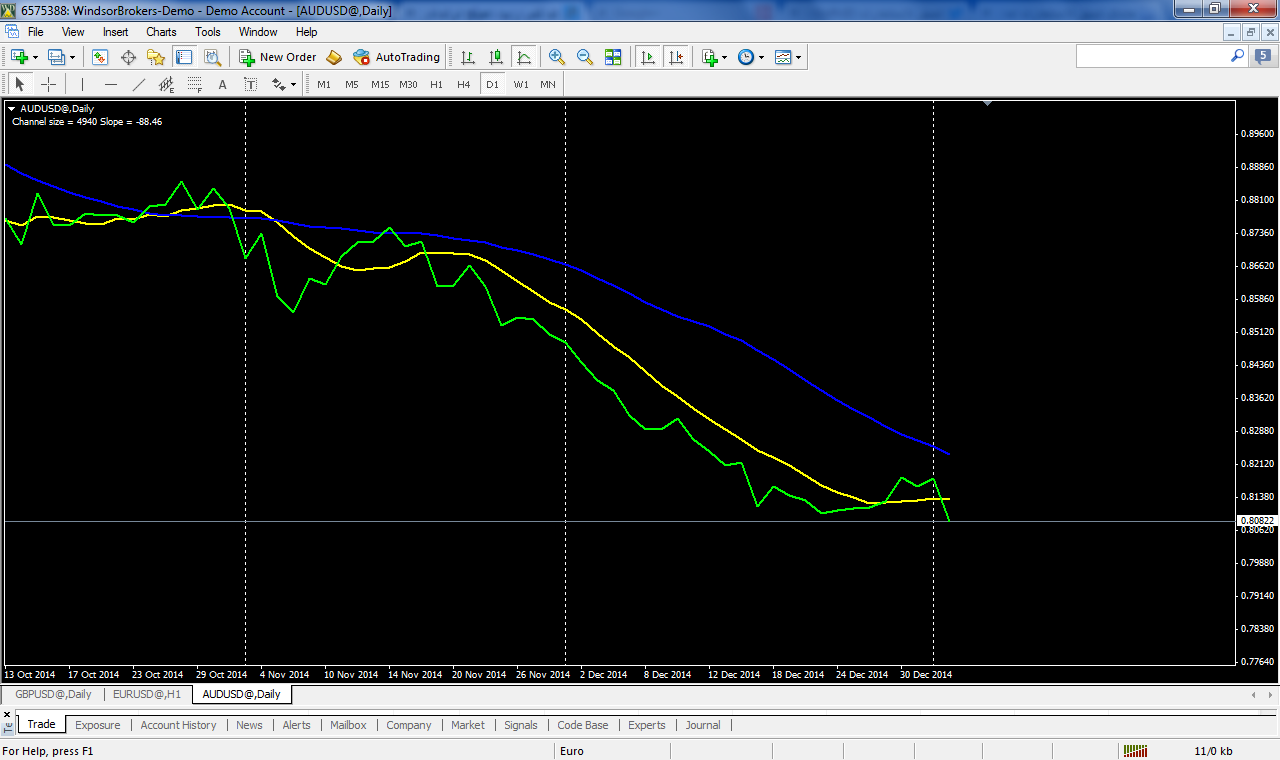This screenshot has width=1280, height=760.
Task: Select the Text Label tool
Action: click(250, 84)
